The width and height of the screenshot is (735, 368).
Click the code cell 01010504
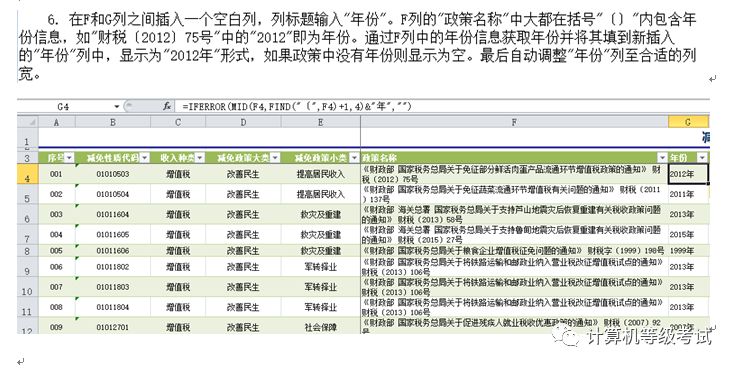112,194
